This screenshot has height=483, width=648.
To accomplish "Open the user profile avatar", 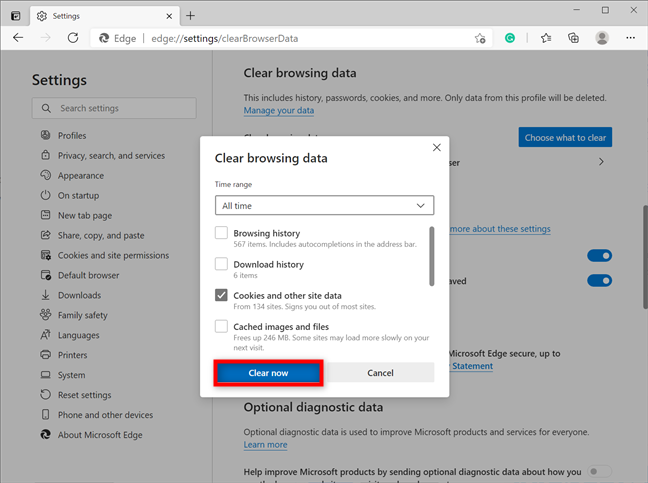I will 602,38.
